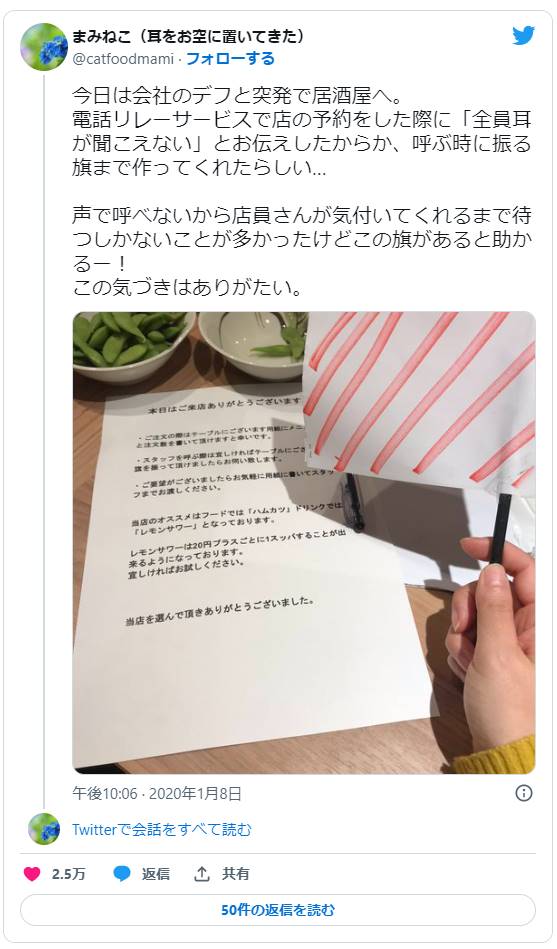Click the blue reply bubble icon
The height and width of the screenshot is (949, 557).
pyautogui.click(x=122, y=874)
